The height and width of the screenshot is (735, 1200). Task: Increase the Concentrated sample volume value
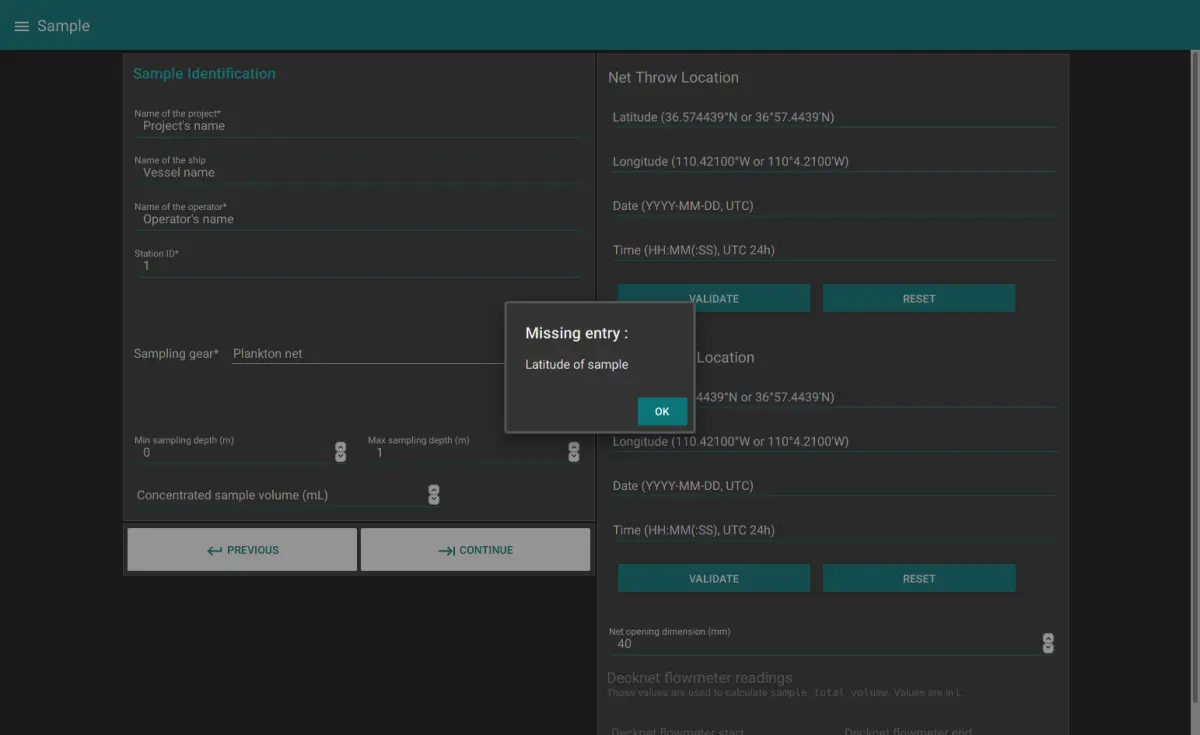(433, 489)
